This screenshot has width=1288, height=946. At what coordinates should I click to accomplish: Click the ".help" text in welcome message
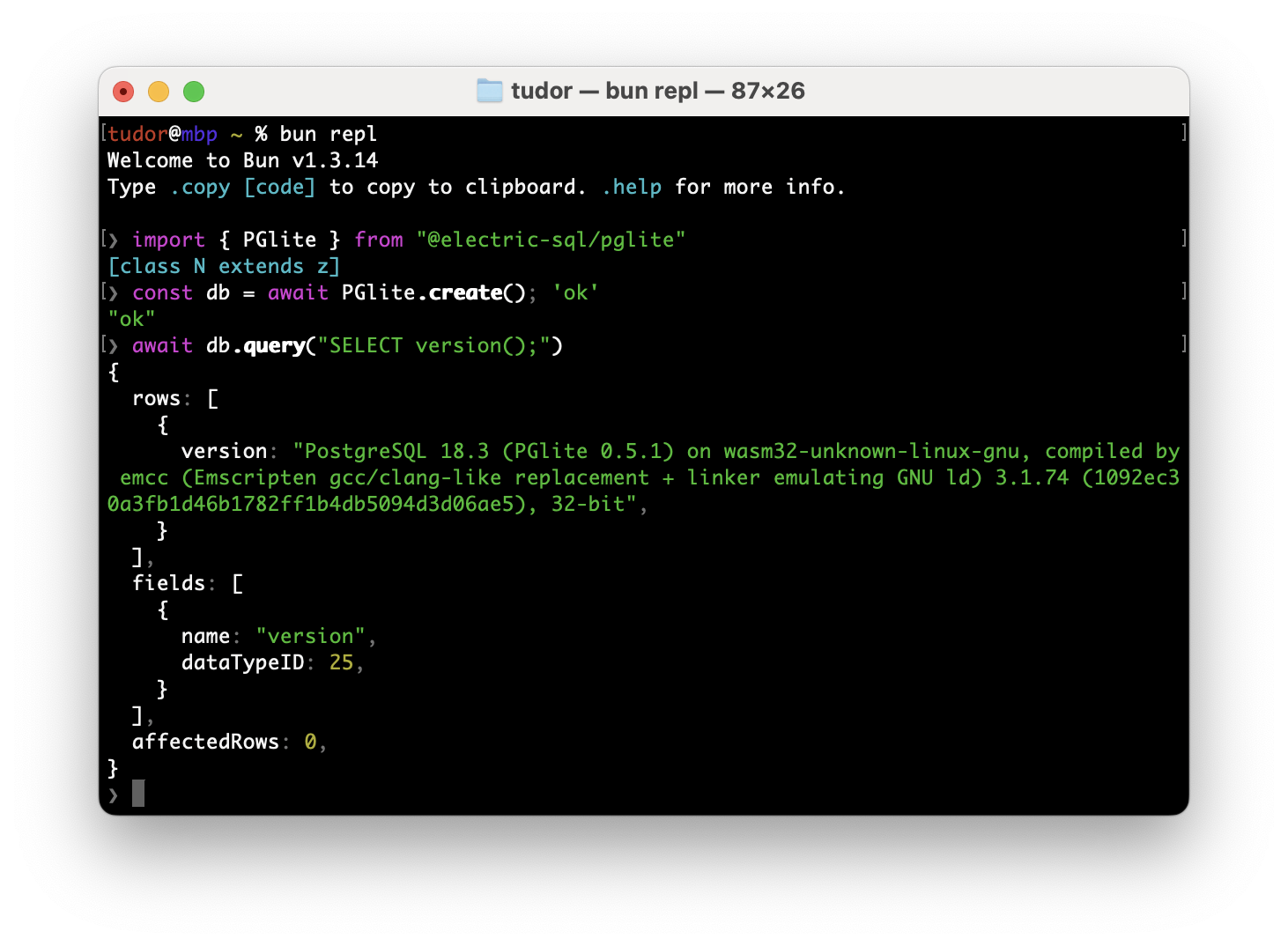pyautogui.click(x=632, y=187)
